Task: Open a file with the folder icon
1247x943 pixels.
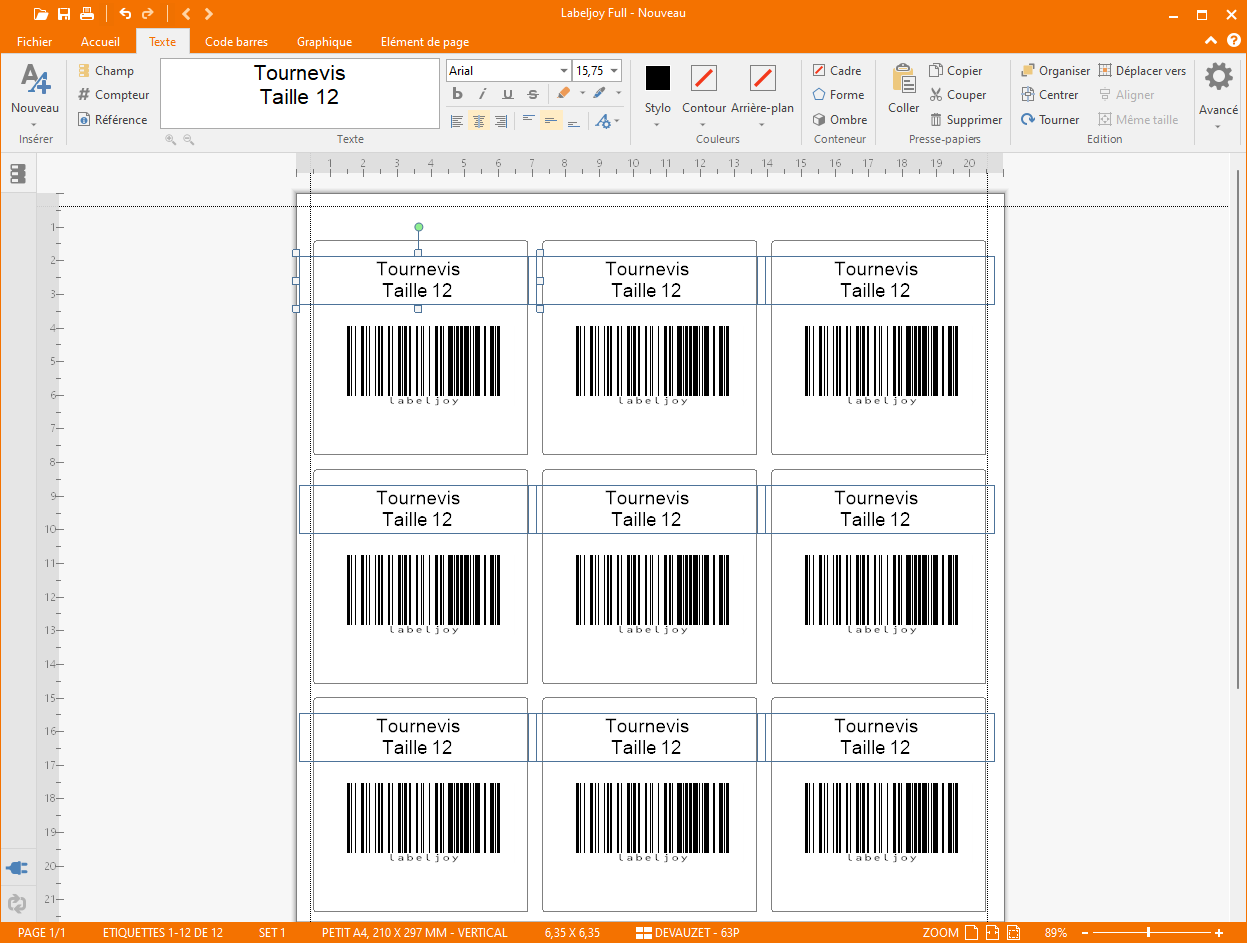Action: pyautogui.click(x=41, y=14)
